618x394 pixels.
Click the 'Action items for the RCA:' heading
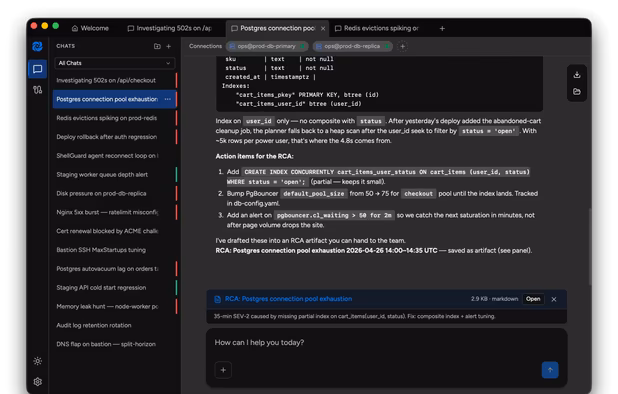point(254,156)
